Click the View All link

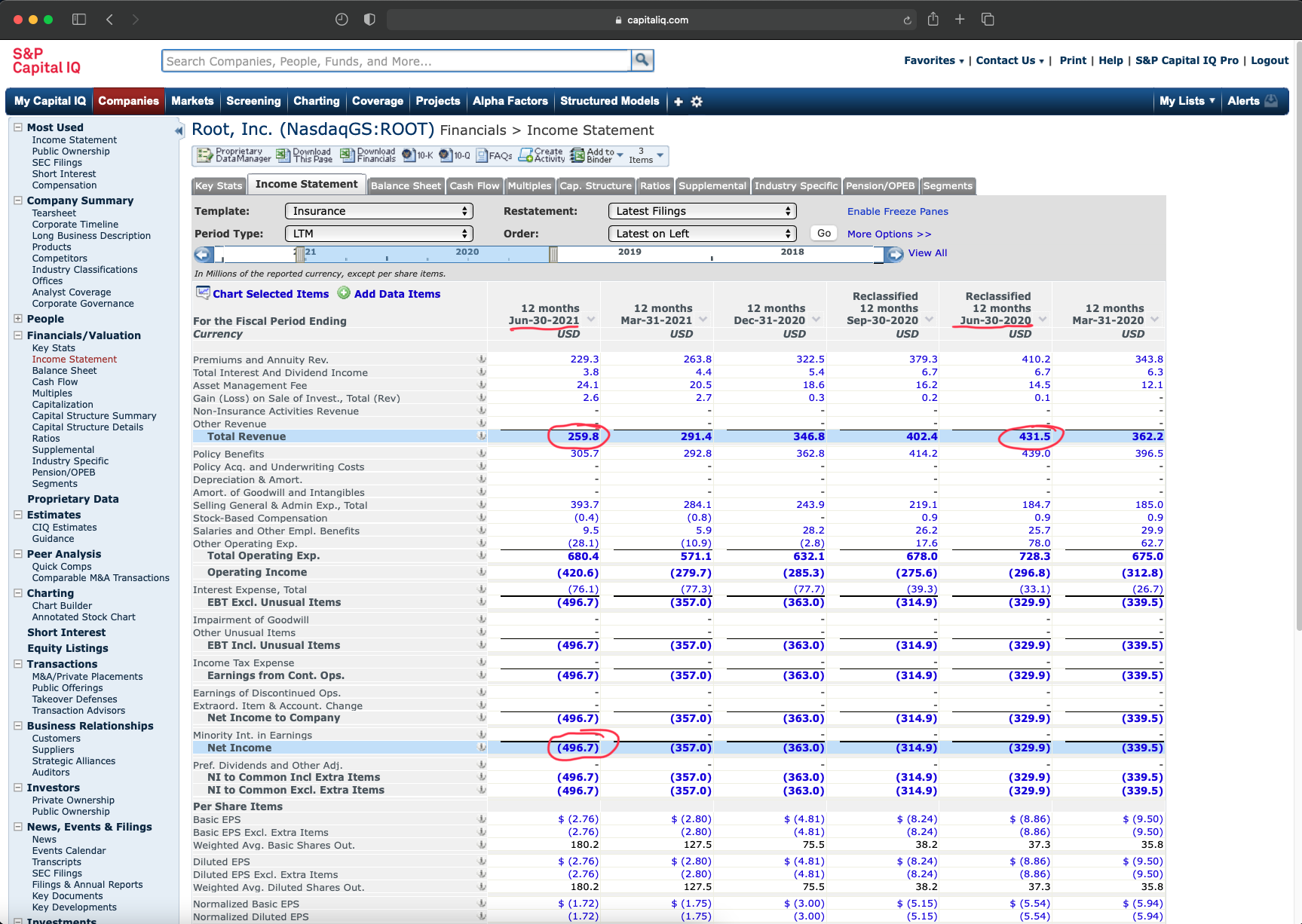pyautogui.click(x=927, y=253)
